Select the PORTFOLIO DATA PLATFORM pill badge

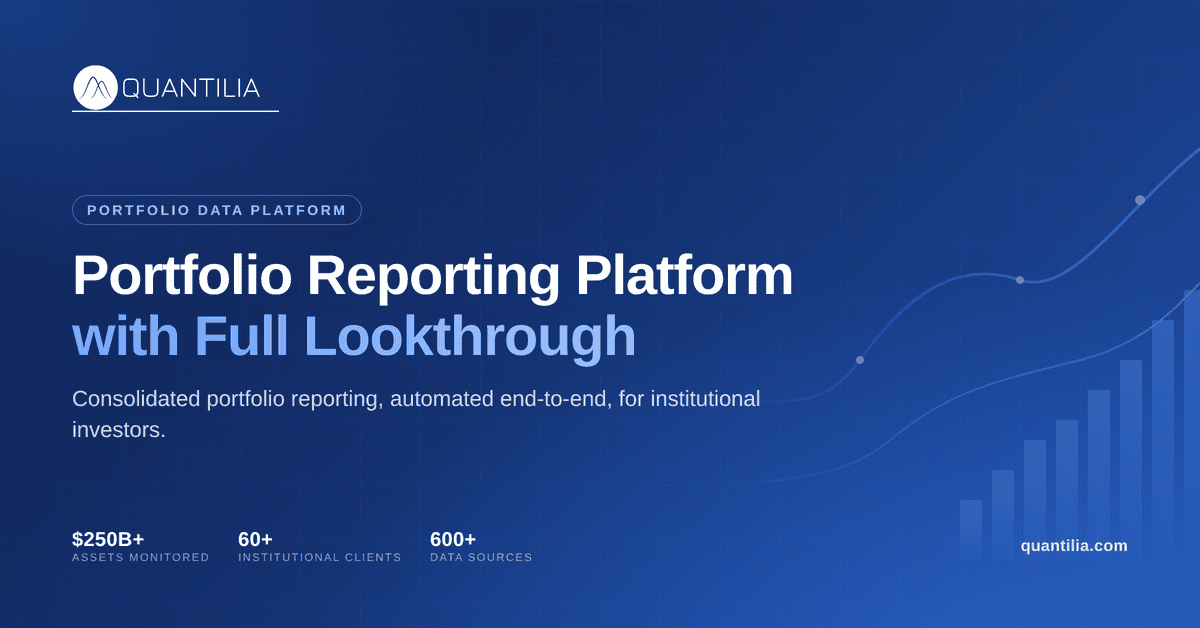tap(217, 210)
